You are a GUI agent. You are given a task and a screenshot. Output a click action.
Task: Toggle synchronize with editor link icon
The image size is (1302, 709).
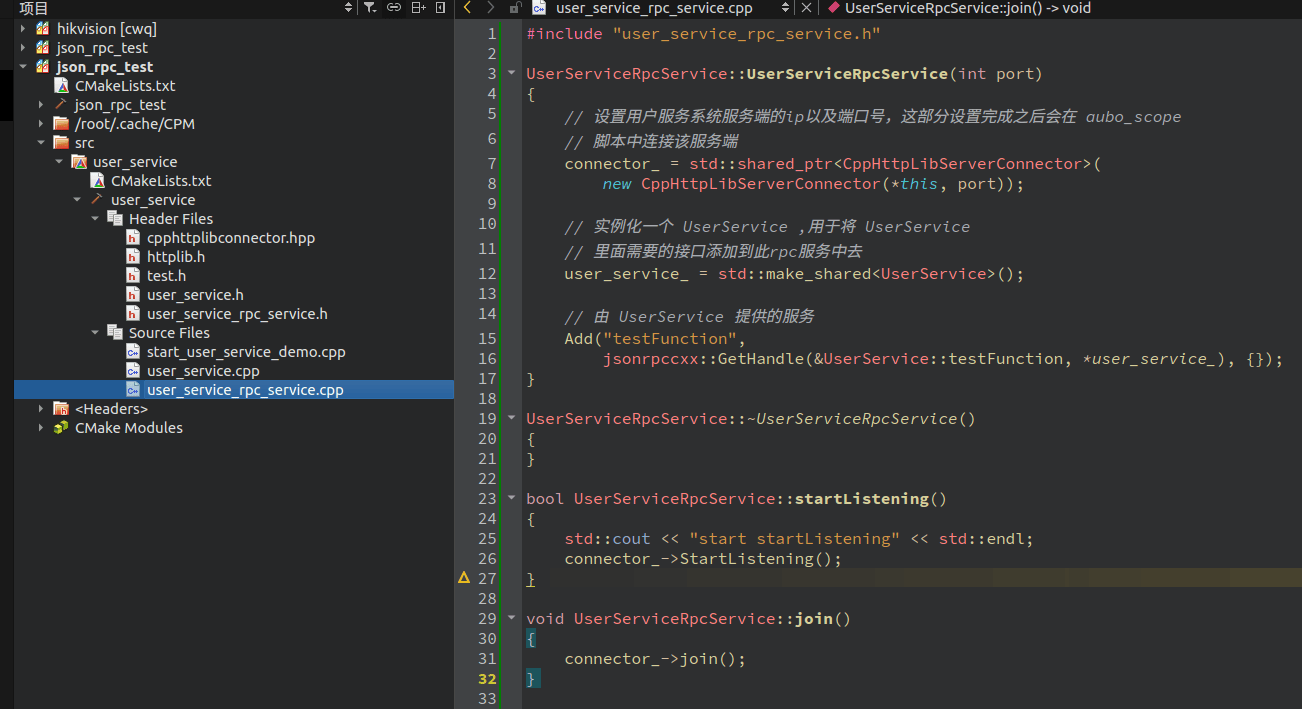click(394, 7)
